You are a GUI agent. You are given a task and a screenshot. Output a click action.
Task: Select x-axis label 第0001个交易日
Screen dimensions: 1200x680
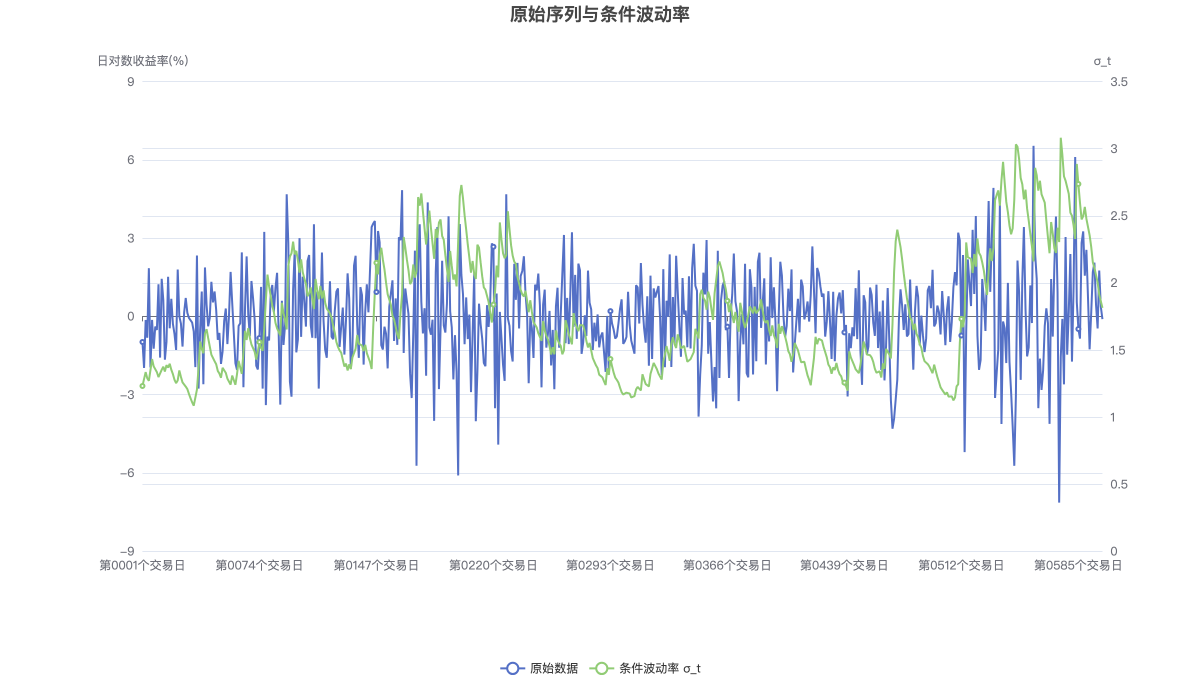142,565
